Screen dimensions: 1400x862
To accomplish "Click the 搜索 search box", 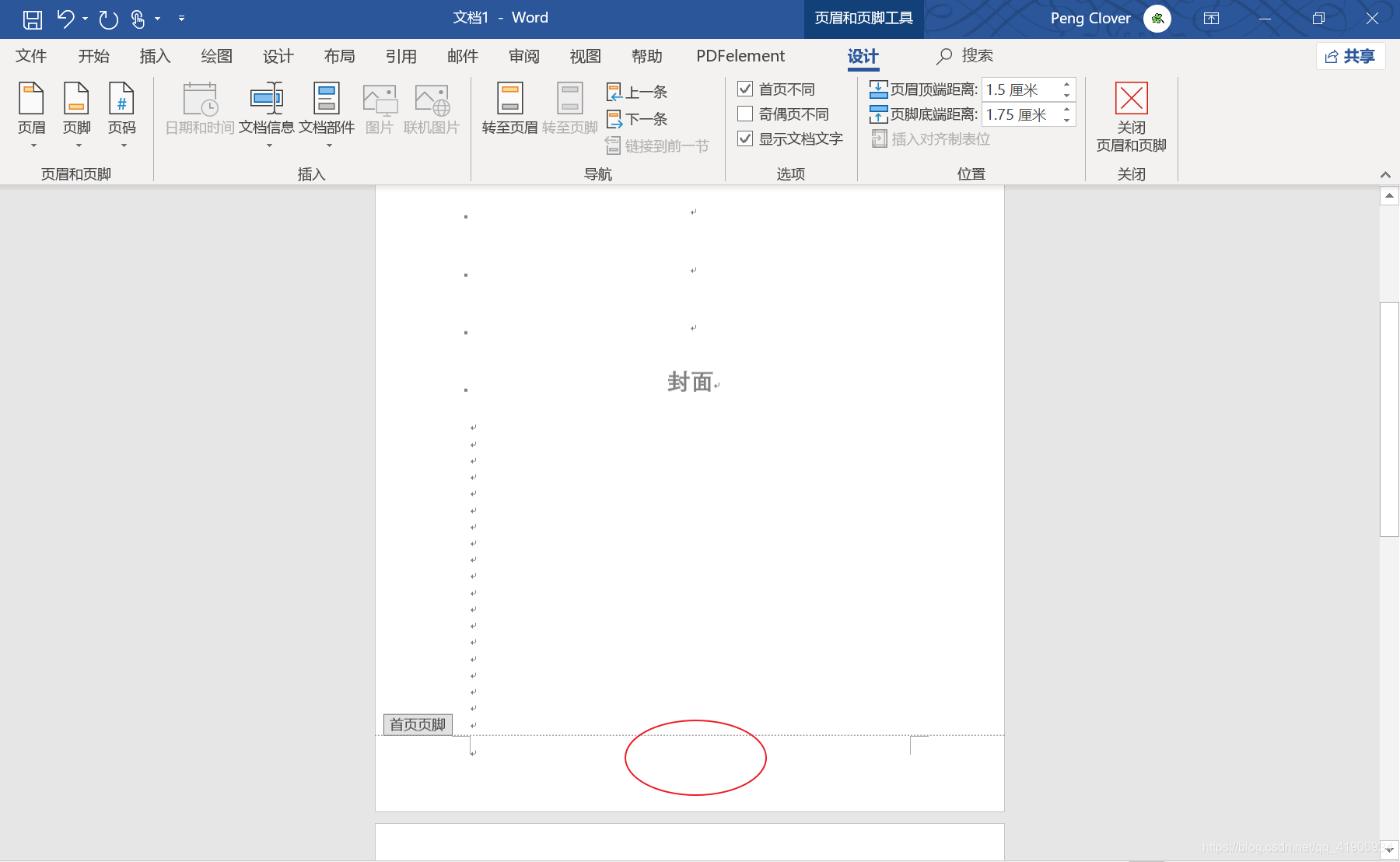I will (965, 56).
